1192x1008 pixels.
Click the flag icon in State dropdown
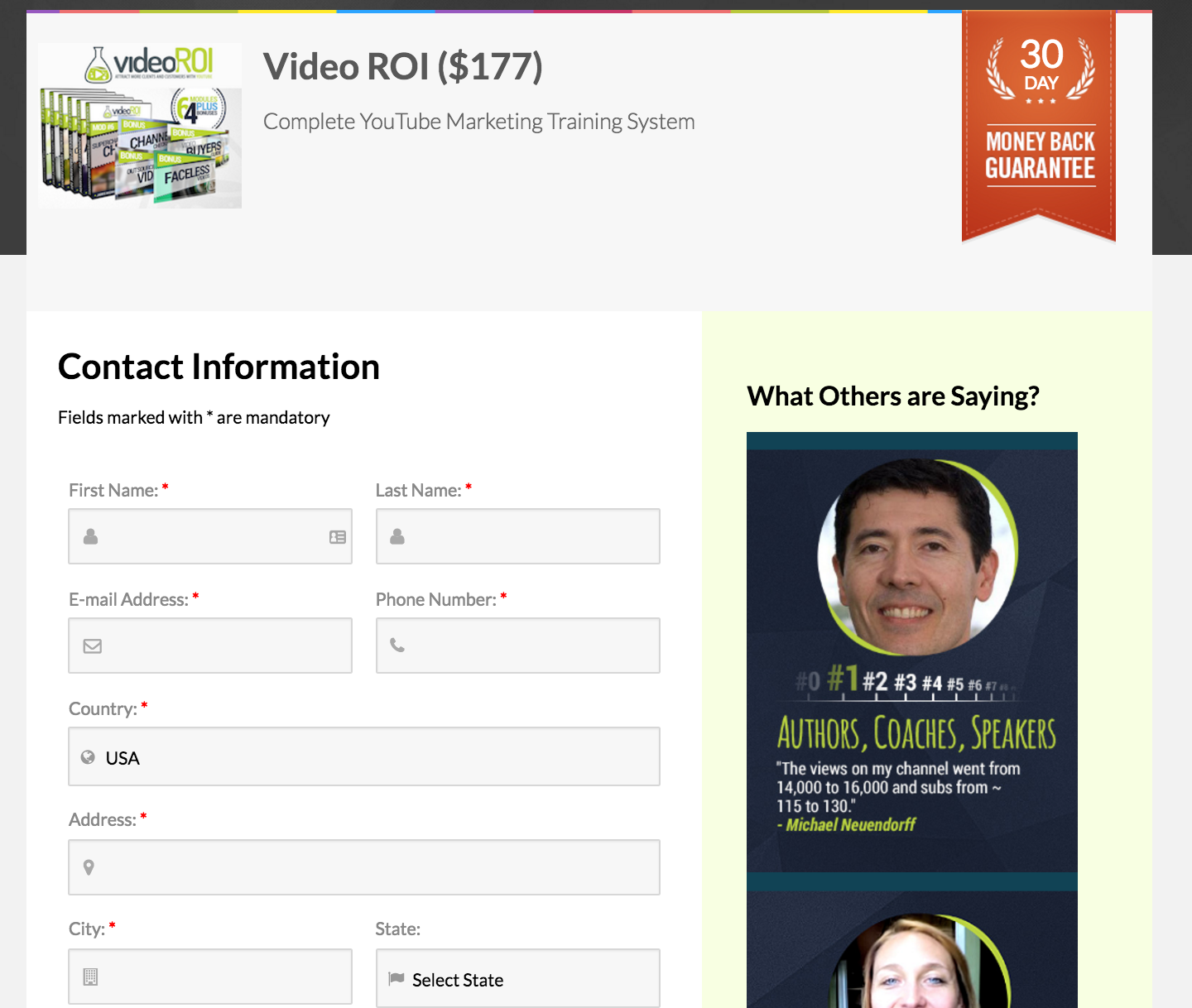click(x=397, y=978)
